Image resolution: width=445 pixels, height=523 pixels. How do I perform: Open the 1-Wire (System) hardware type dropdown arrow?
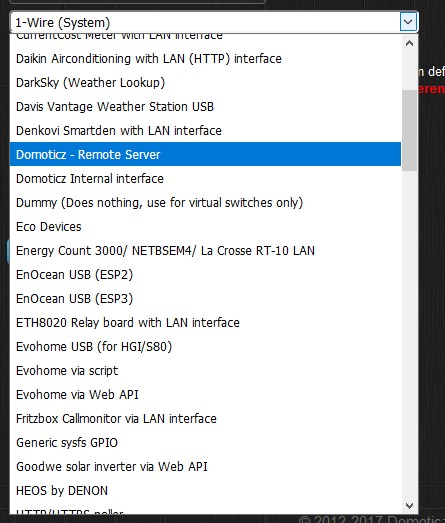click(x=408, y=22)
